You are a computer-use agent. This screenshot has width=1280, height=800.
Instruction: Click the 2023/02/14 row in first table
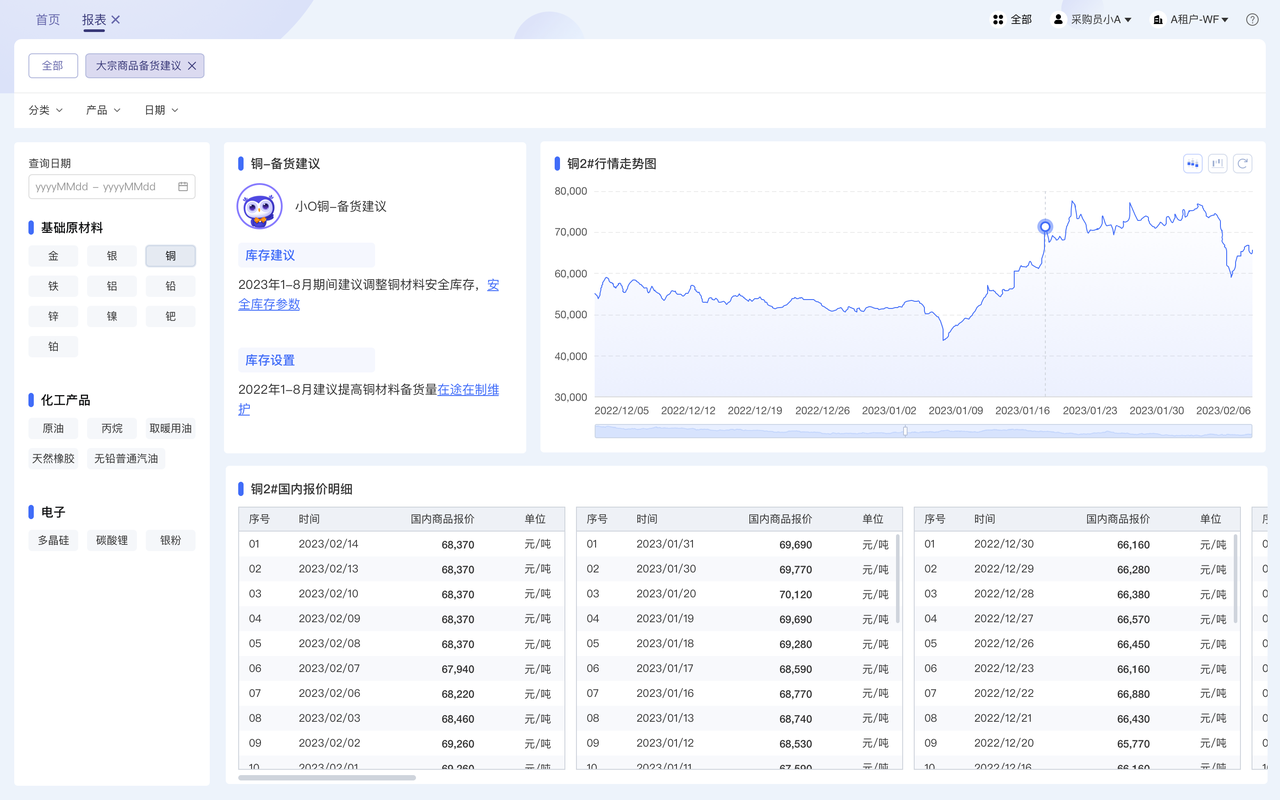click(401, 544)
